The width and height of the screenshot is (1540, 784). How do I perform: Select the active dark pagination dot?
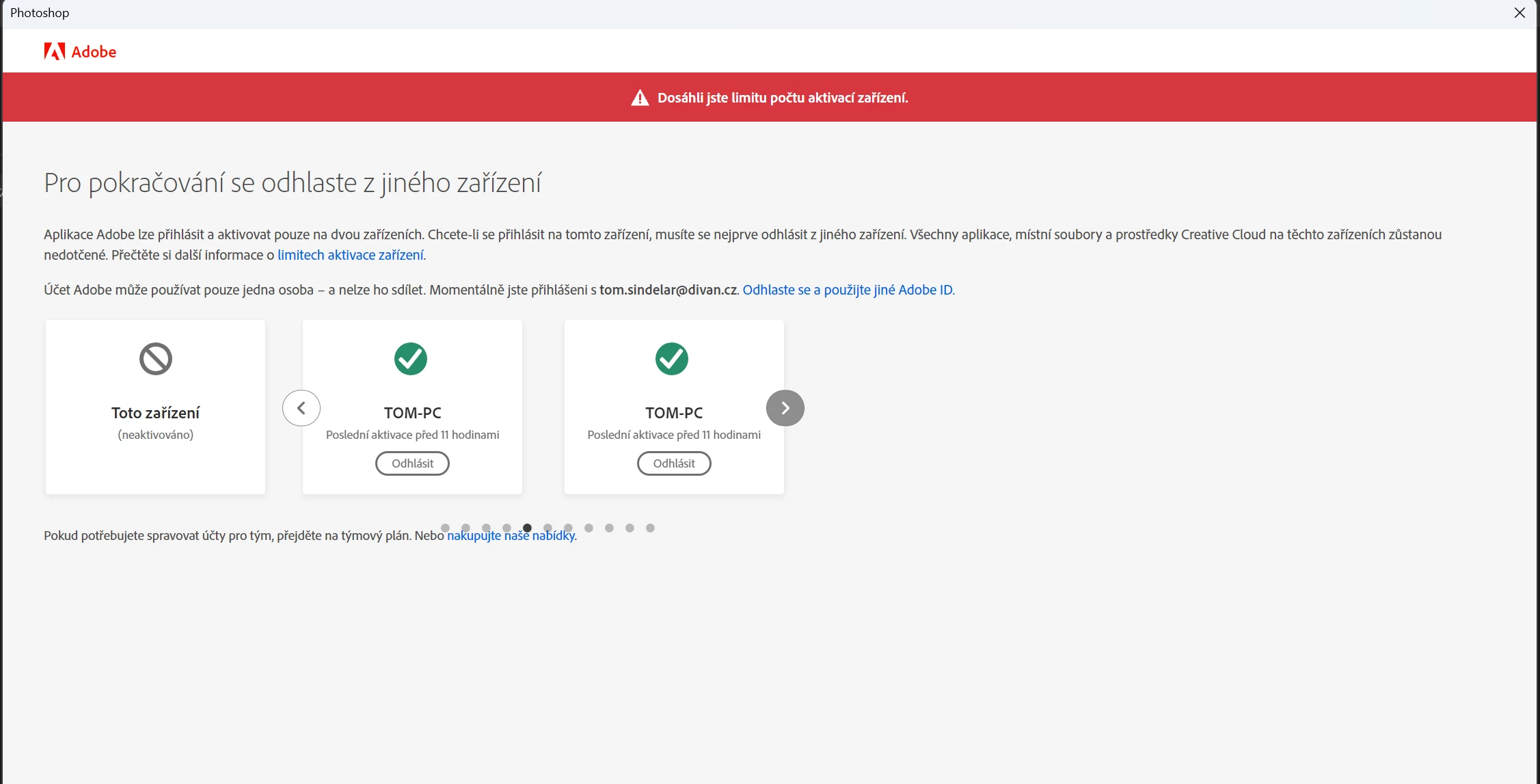(x=527, y=528)
